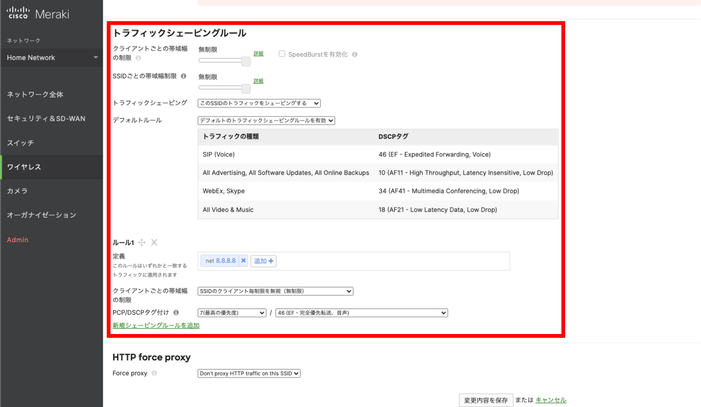Go to セキュリティ＆SD-WAN menu

[46, 119]
